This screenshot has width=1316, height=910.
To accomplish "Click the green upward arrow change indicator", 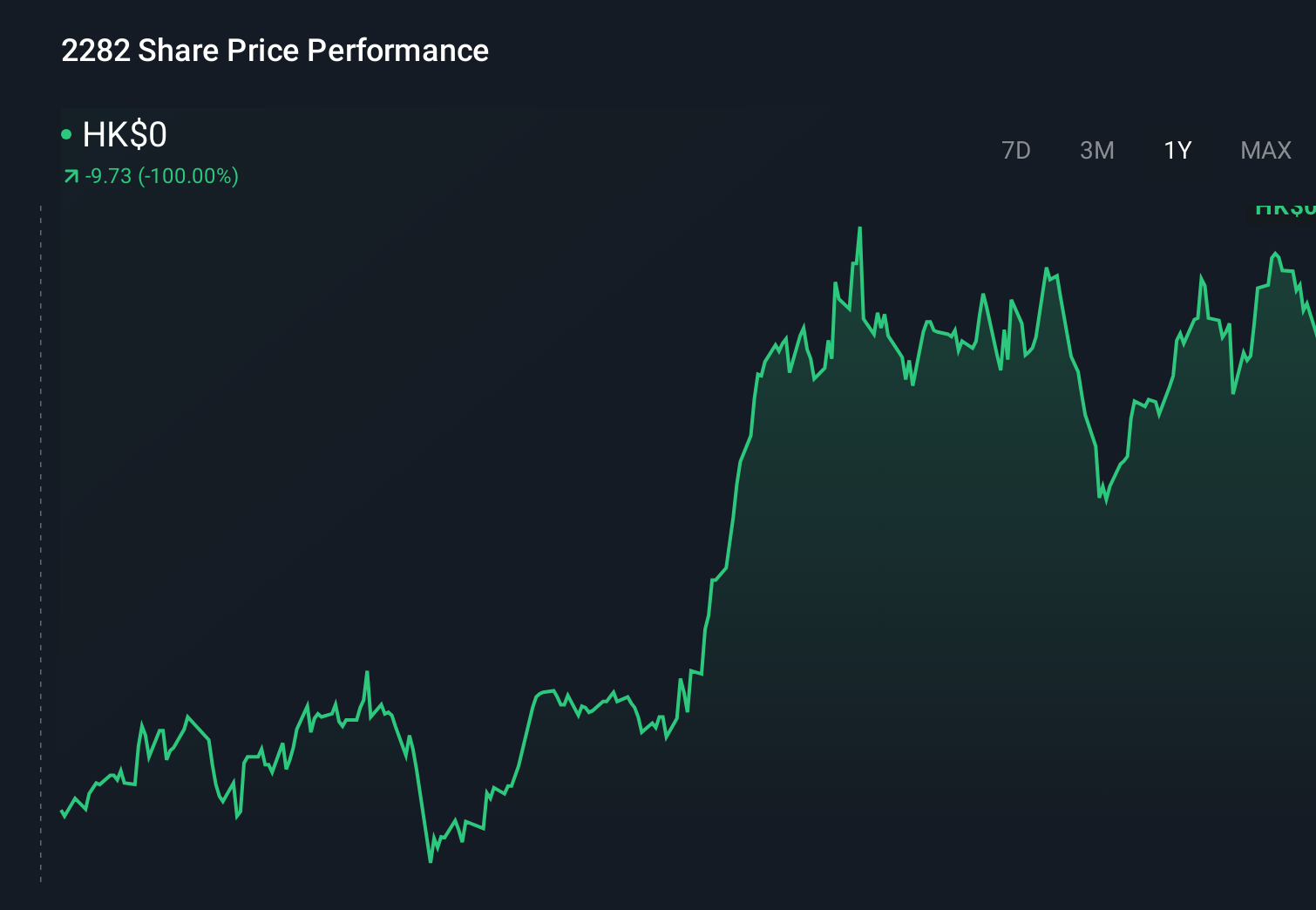I will [71, 175].
